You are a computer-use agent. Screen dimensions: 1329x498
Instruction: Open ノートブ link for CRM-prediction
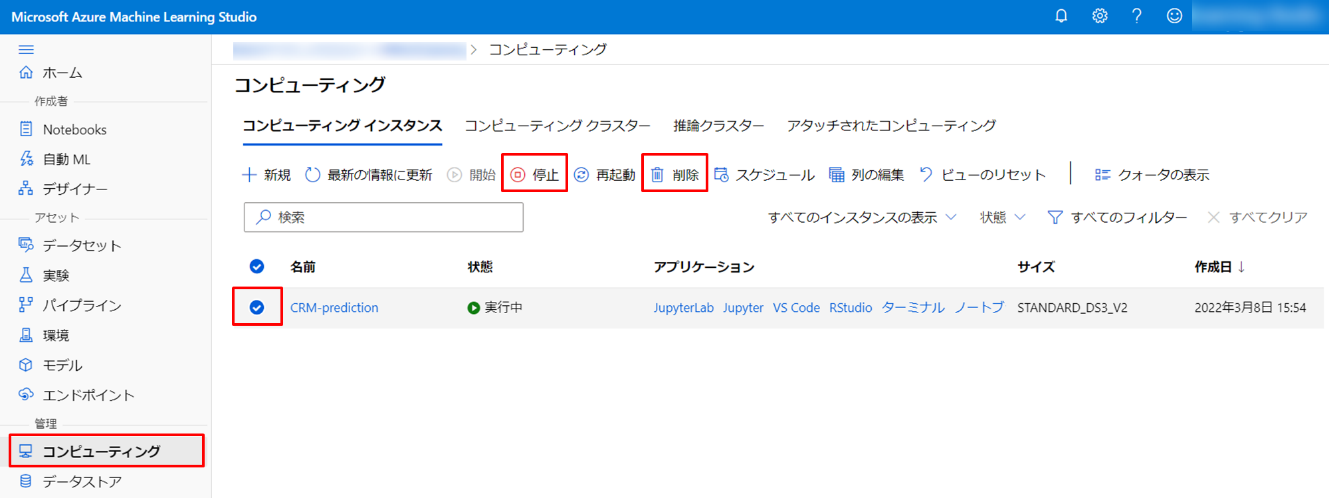979,308
